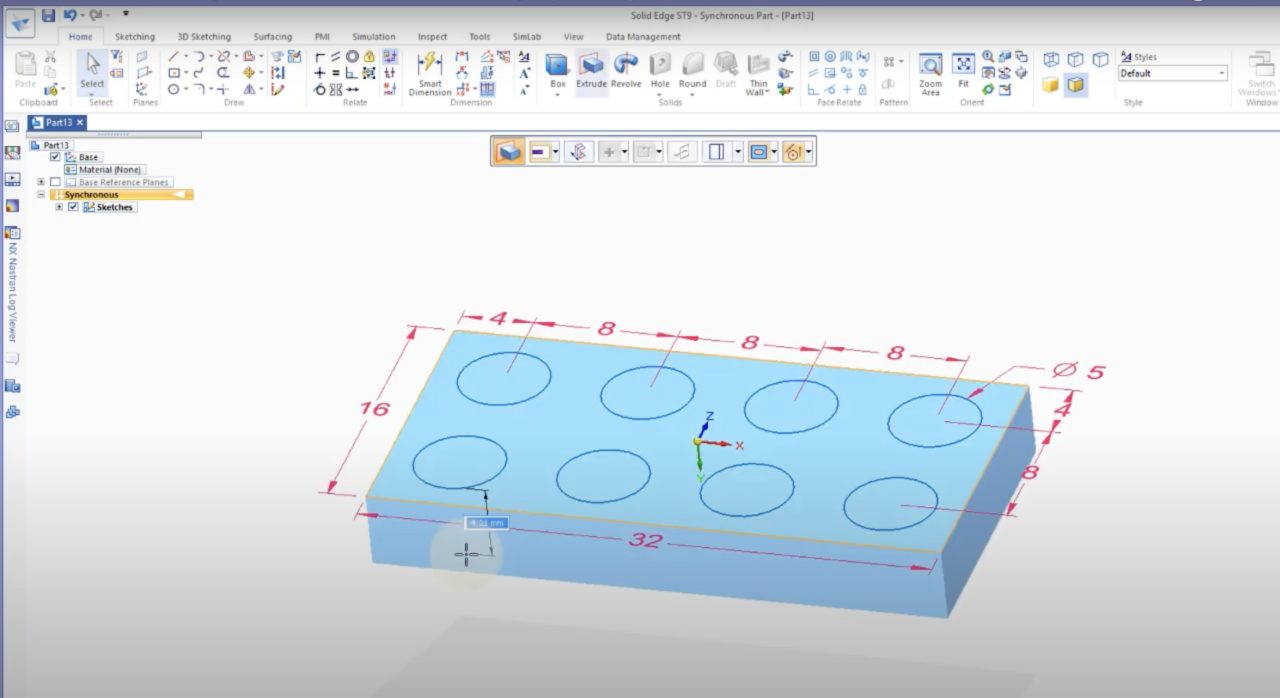Select the Extrude tool in the ribbon
Screen dimensions: 1280x698
(x=591, y=70)
